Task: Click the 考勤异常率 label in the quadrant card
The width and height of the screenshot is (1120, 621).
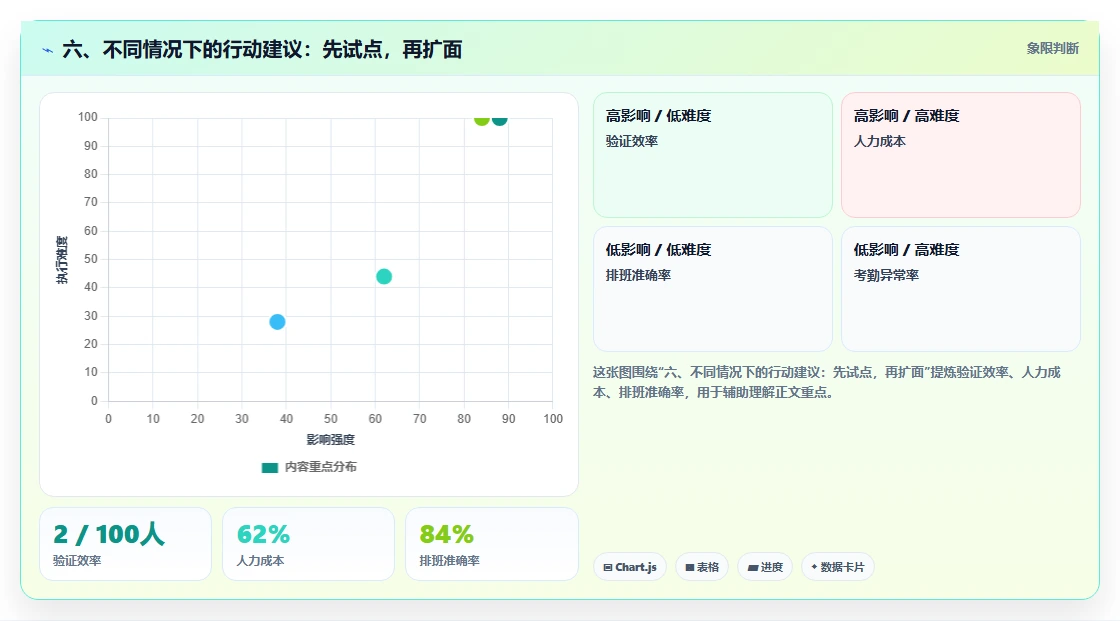Action: (886, 275)
